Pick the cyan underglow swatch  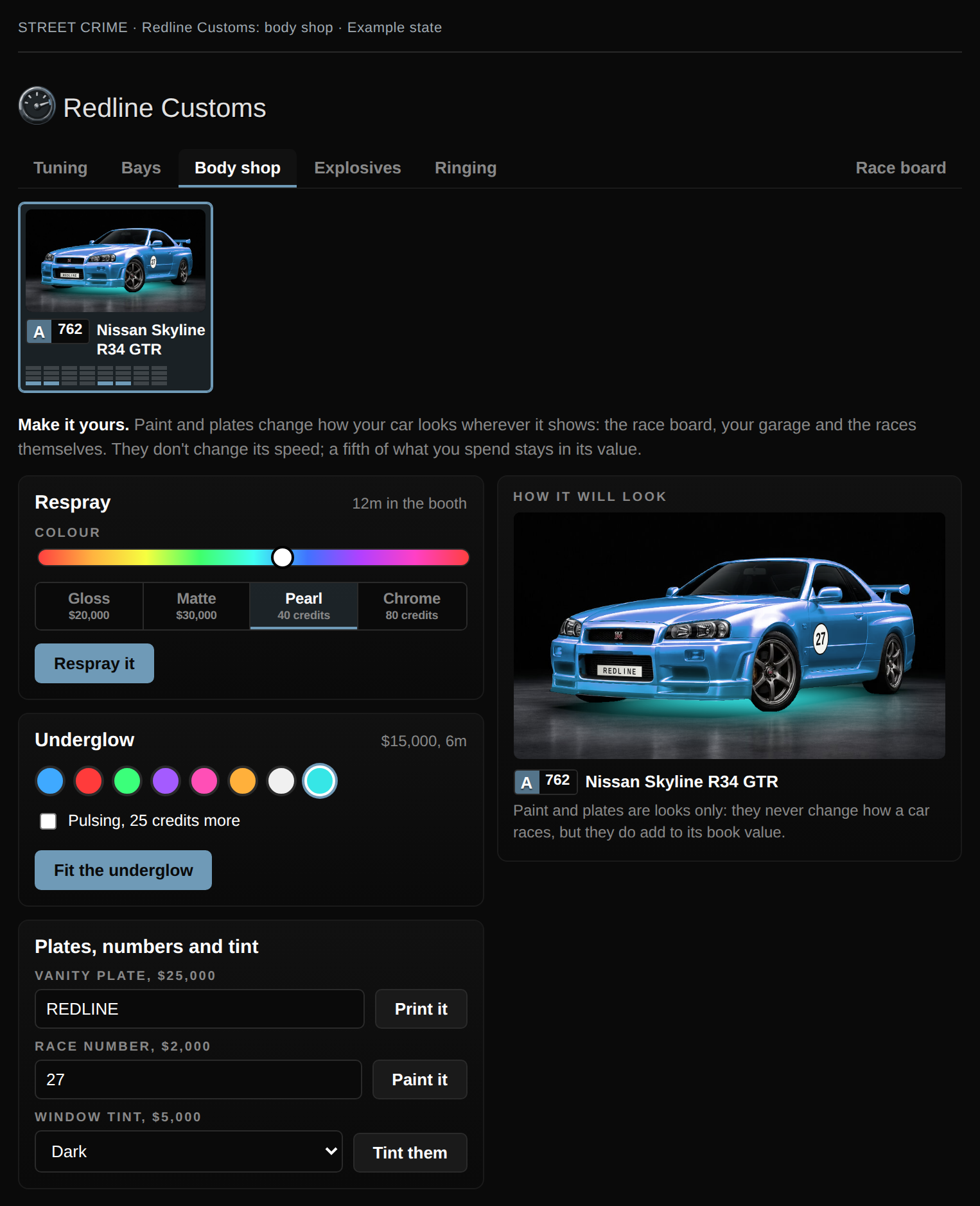pyautogui.click(x=320, y=781)
